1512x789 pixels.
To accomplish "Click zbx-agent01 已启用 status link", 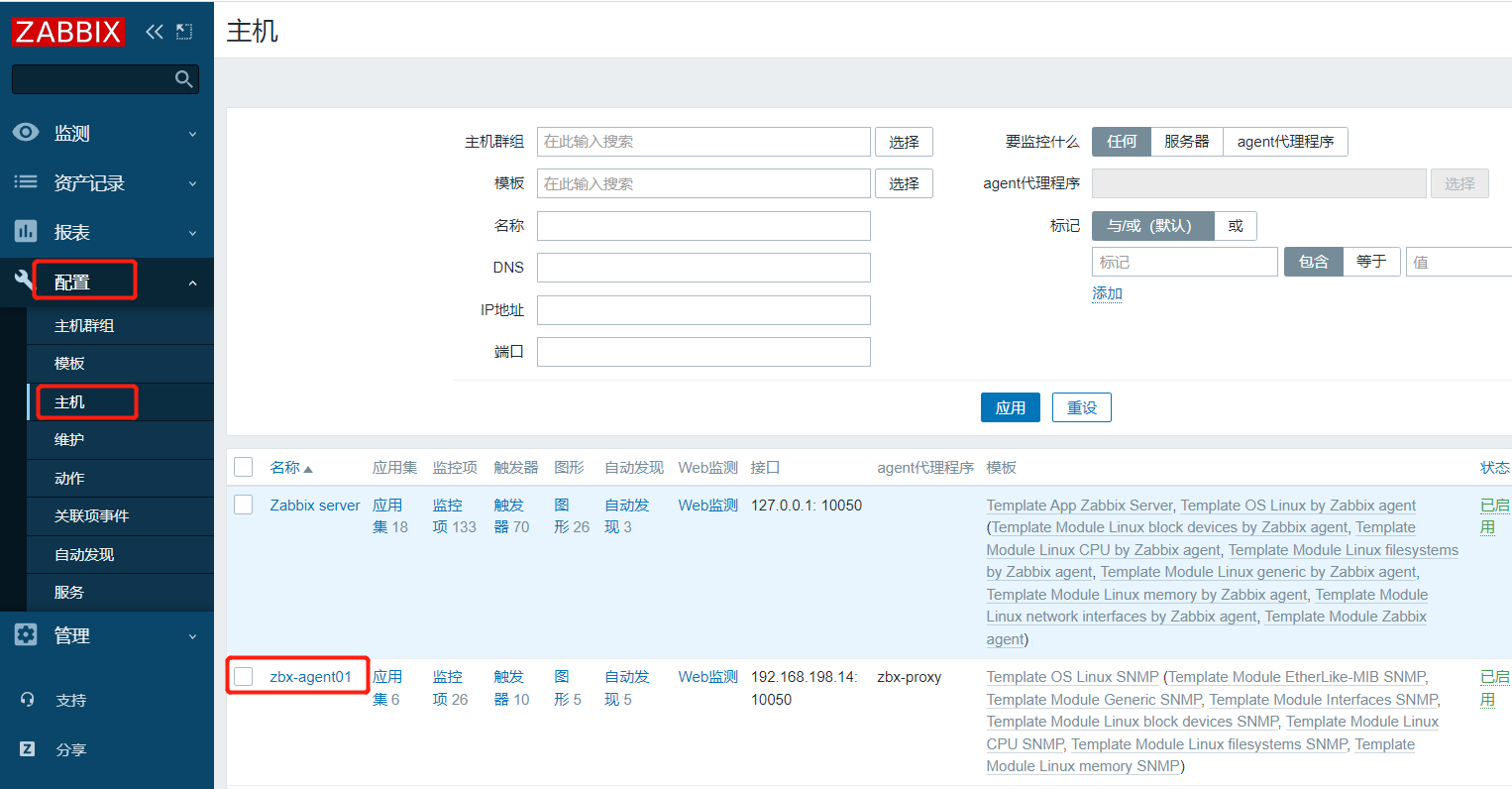I will pos(1494,688).
